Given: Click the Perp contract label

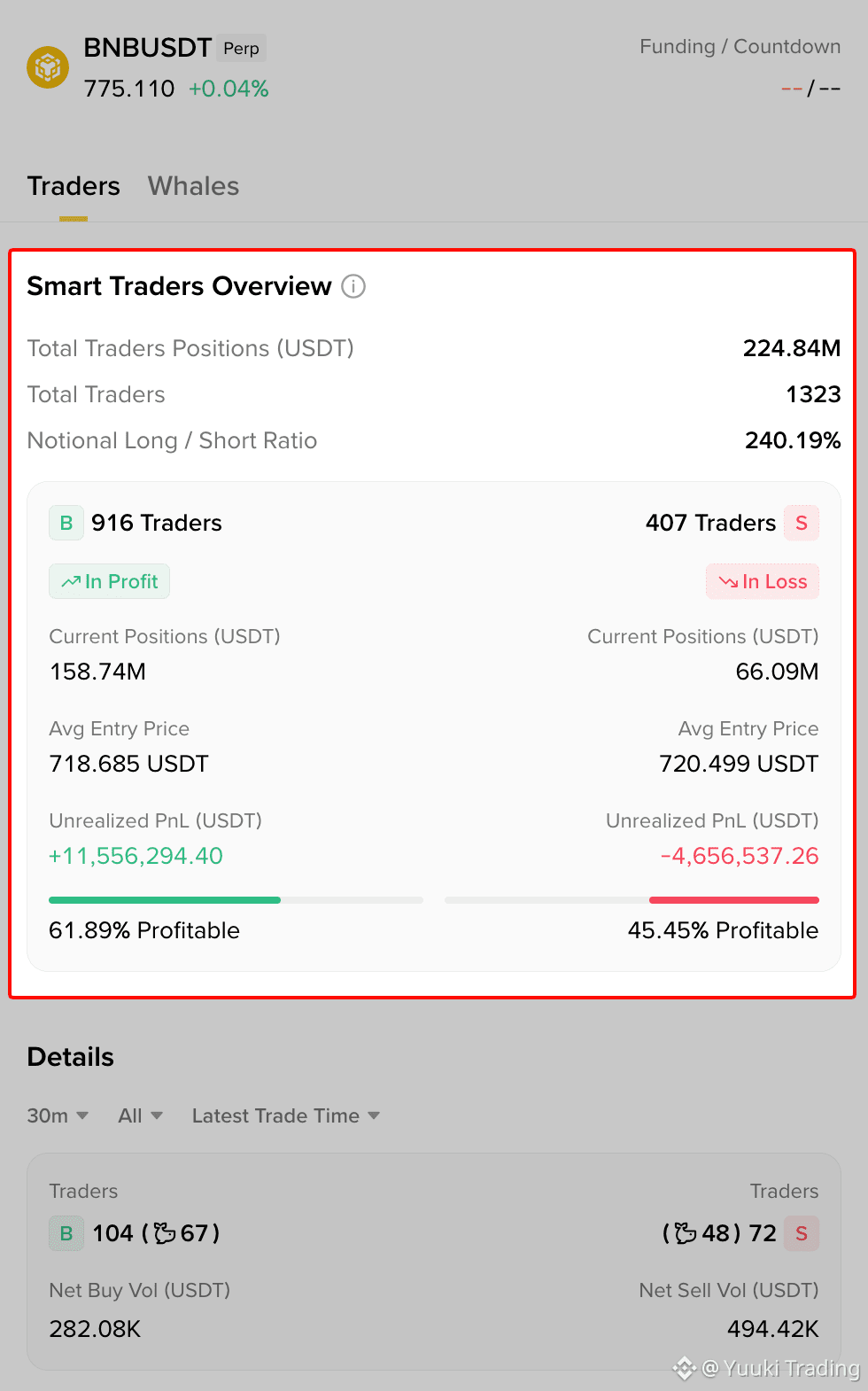Looking at the screenshot, I should [x=241, y=48].
